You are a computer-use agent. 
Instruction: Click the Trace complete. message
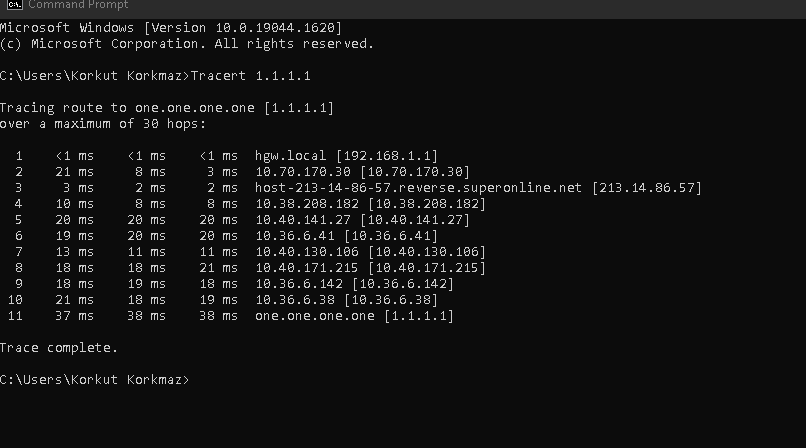coord(59,348)
